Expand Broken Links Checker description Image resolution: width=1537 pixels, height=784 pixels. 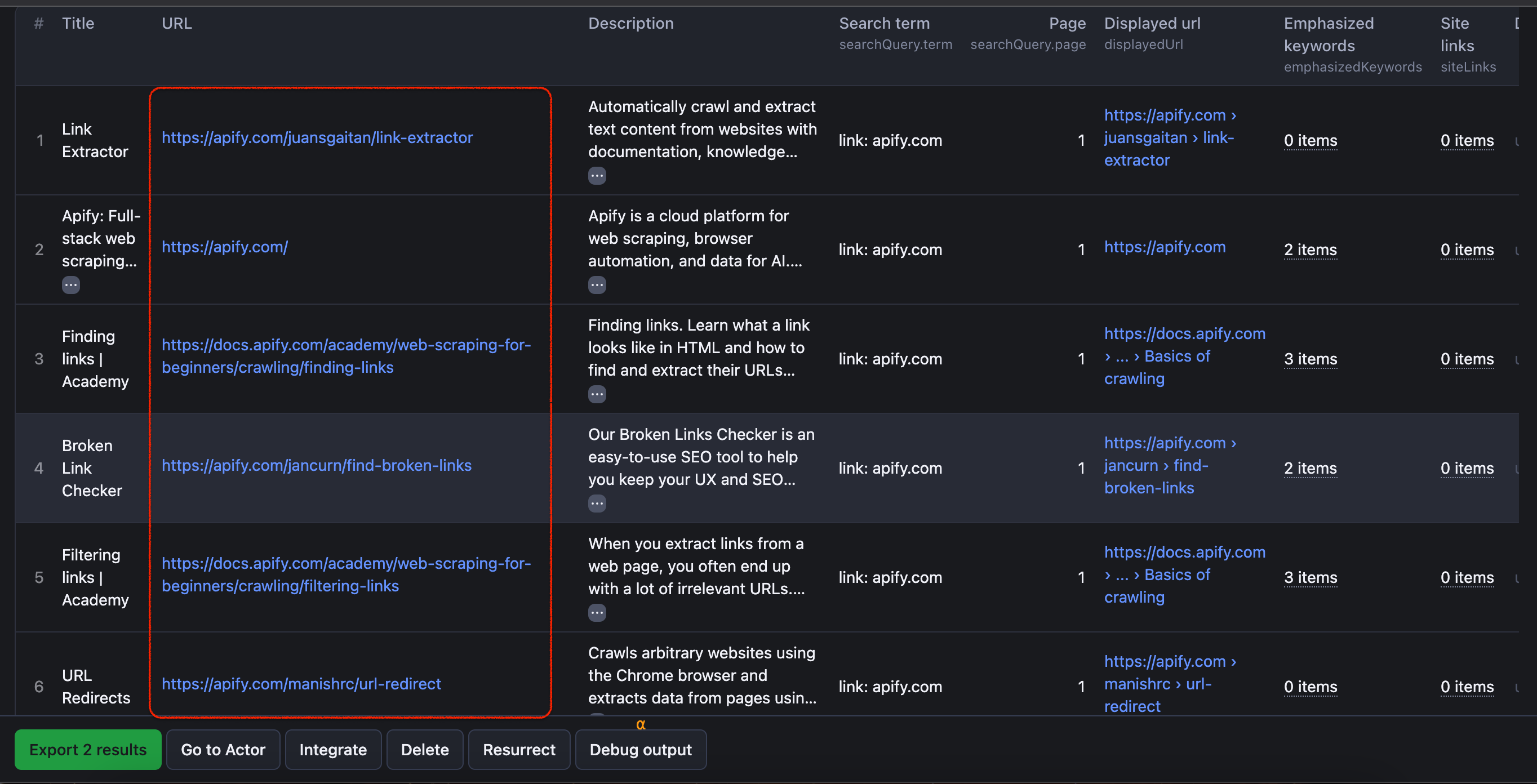pos(597,503)
